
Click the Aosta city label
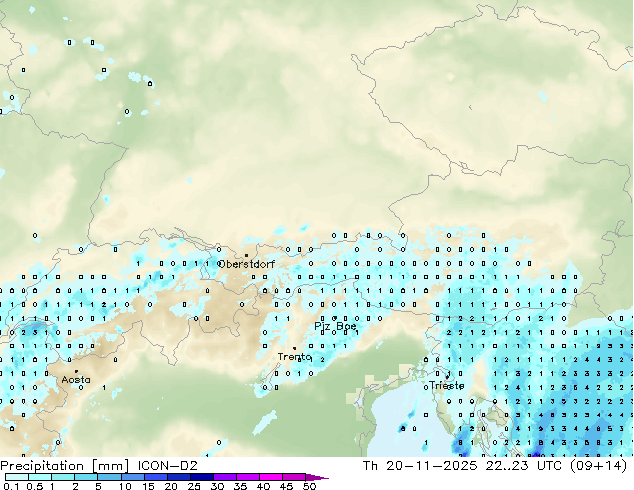[x=76, y=380]
